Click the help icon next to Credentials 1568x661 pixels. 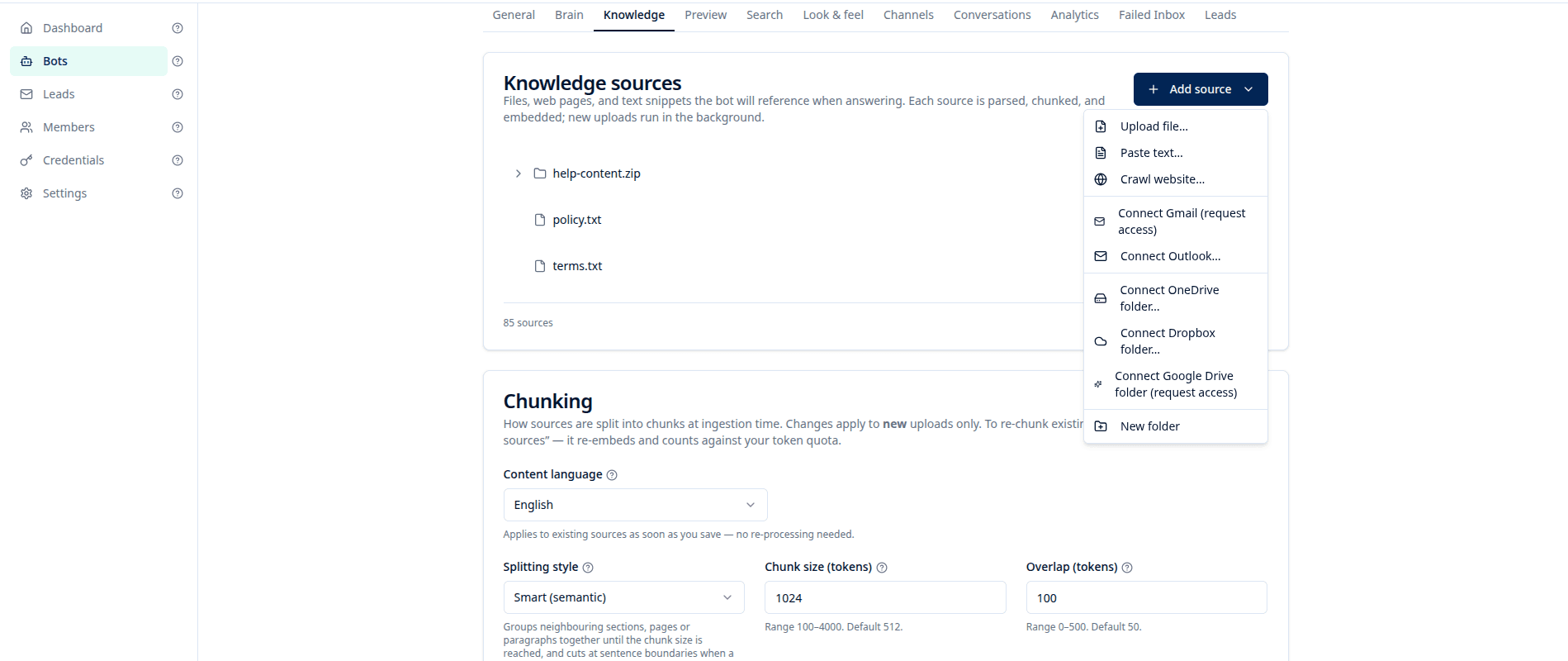tap(178, 160)
